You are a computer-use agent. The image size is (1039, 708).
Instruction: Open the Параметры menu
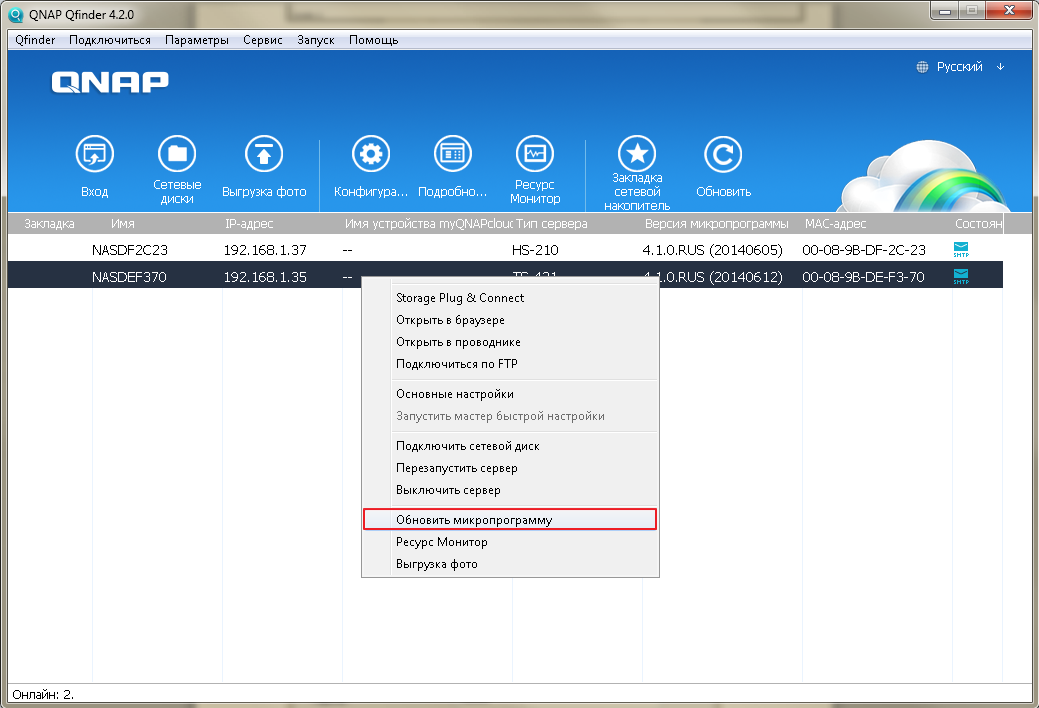(x=197, y=40)
